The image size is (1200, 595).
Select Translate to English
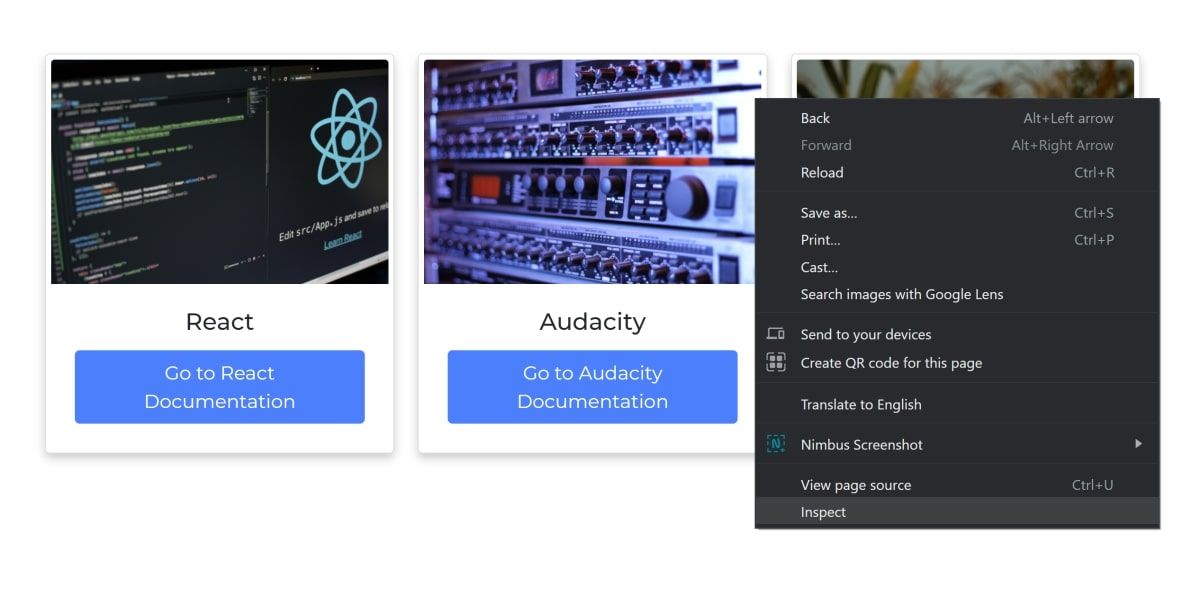click(x=957, y=404)
